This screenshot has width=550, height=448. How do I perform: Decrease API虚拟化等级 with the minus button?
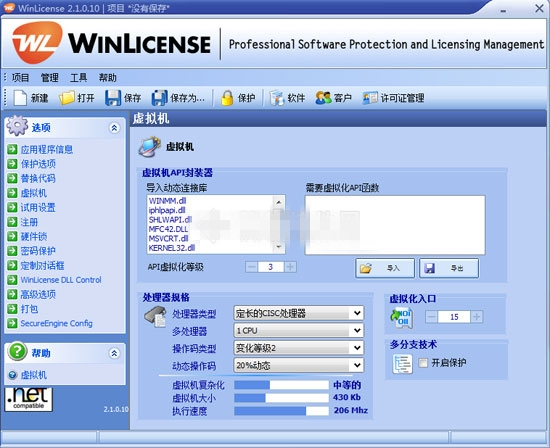tap(251, 267)
